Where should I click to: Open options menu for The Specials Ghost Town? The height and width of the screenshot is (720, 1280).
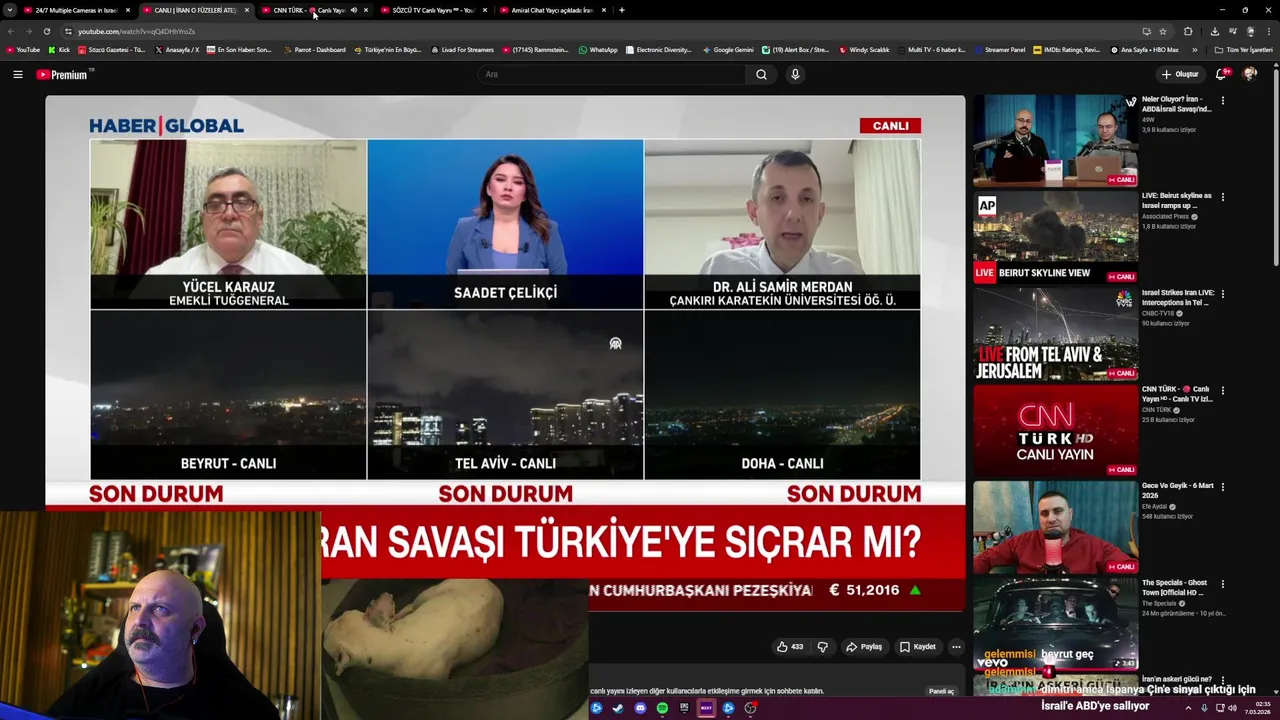click(x=1222, y=584)
